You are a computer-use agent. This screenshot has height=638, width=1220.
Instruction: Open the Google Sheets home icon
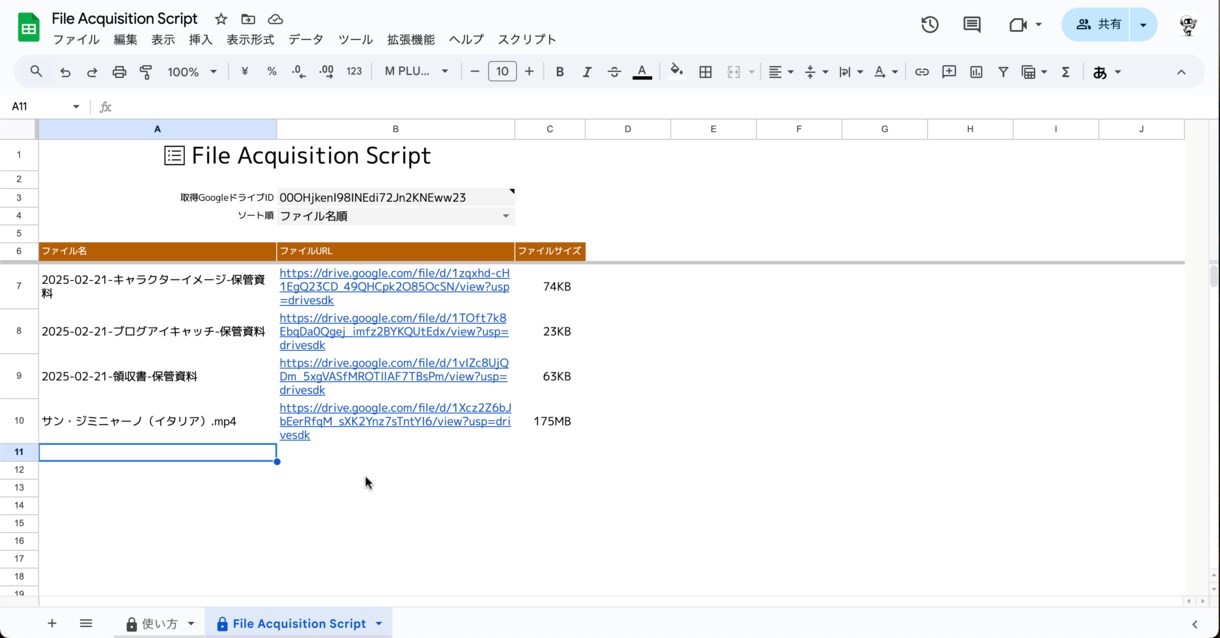coord(28,28)
